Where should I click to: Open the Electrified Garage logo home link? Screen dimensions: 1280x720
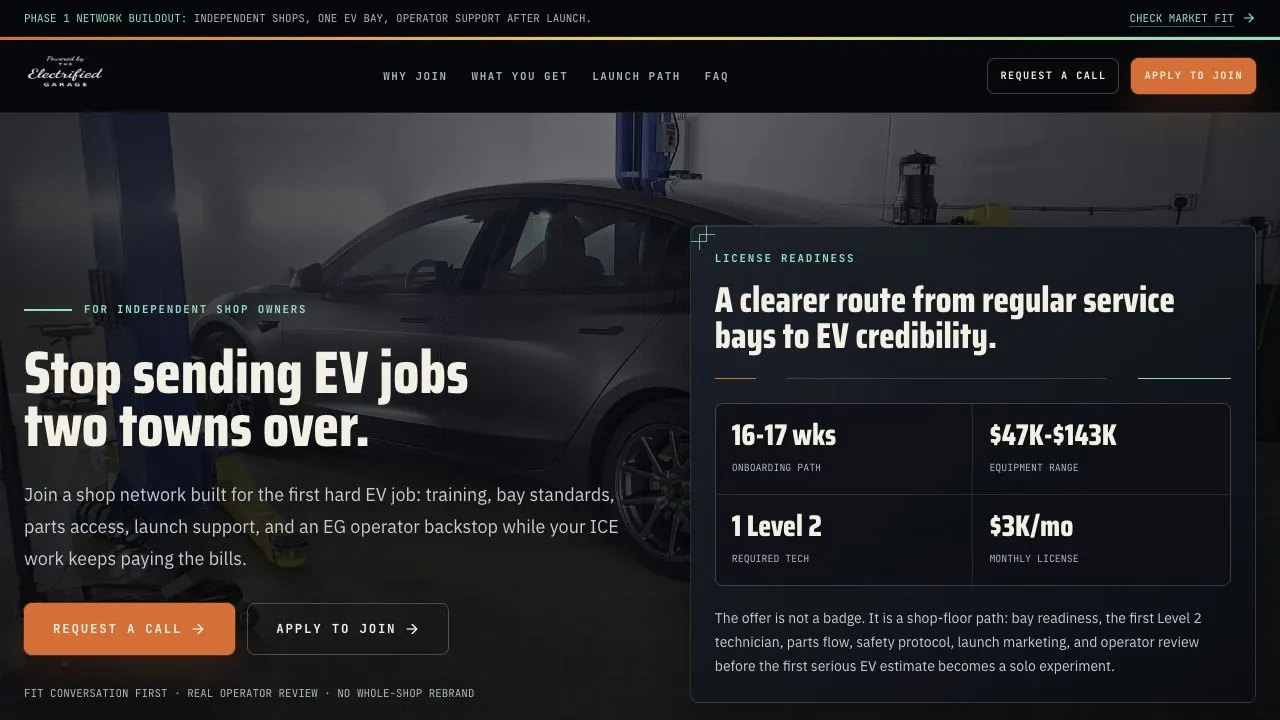coord(65,72)
